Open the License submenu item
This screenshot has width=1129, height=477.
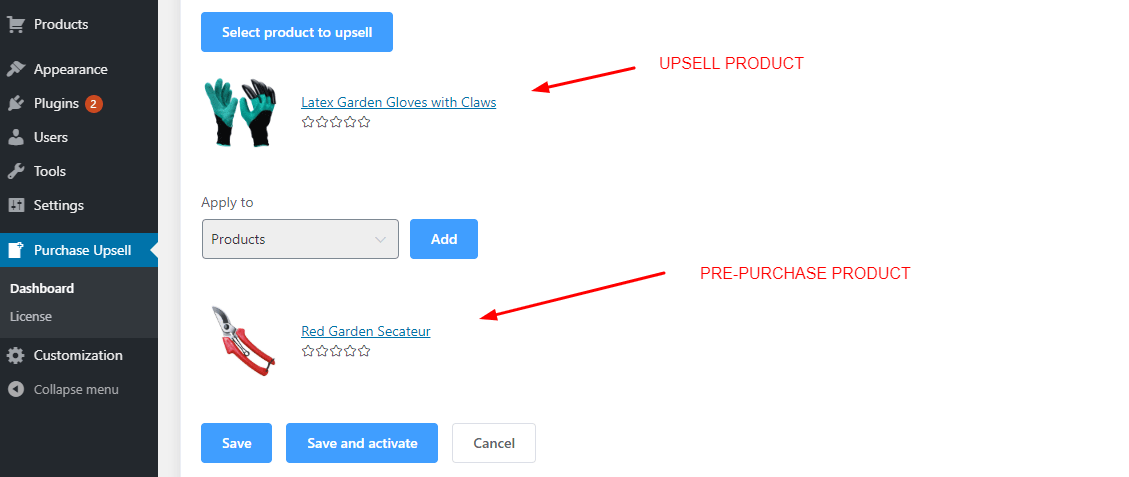coord(31,316)
